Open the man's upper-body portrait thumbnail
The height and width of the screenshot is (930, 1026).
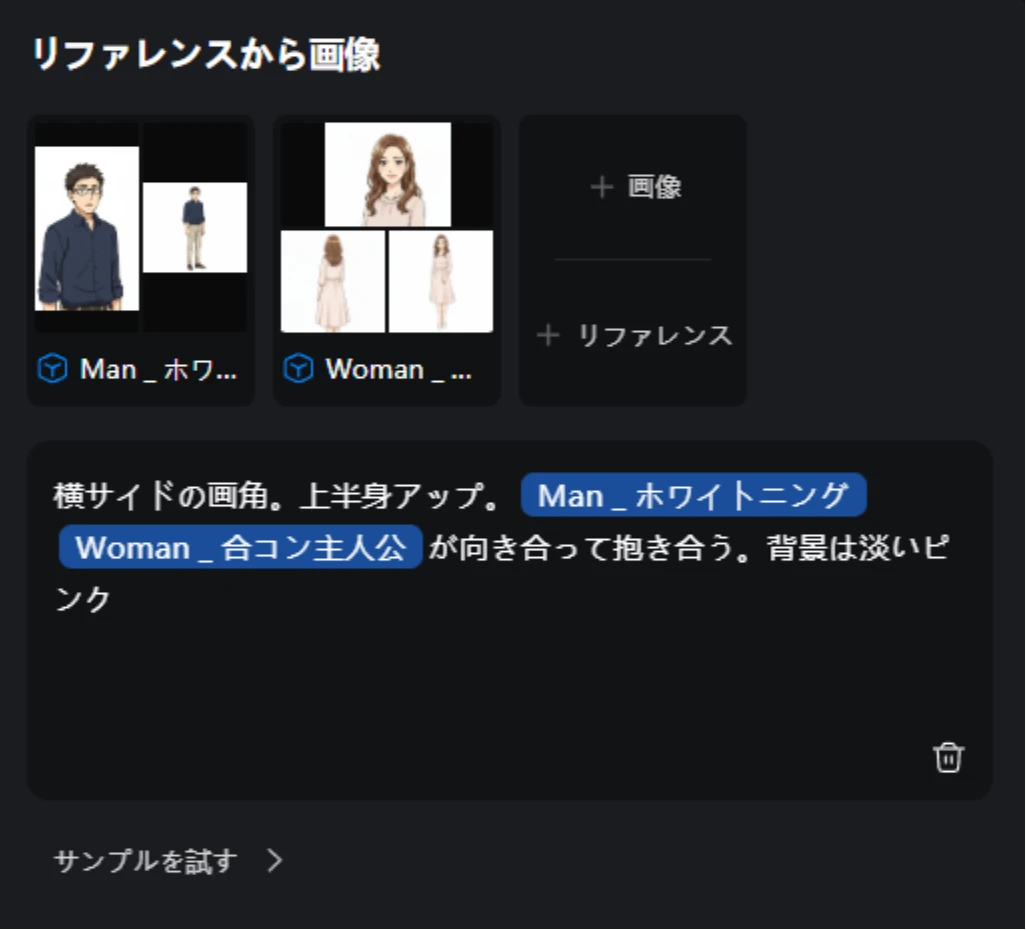tap(86, 228)
